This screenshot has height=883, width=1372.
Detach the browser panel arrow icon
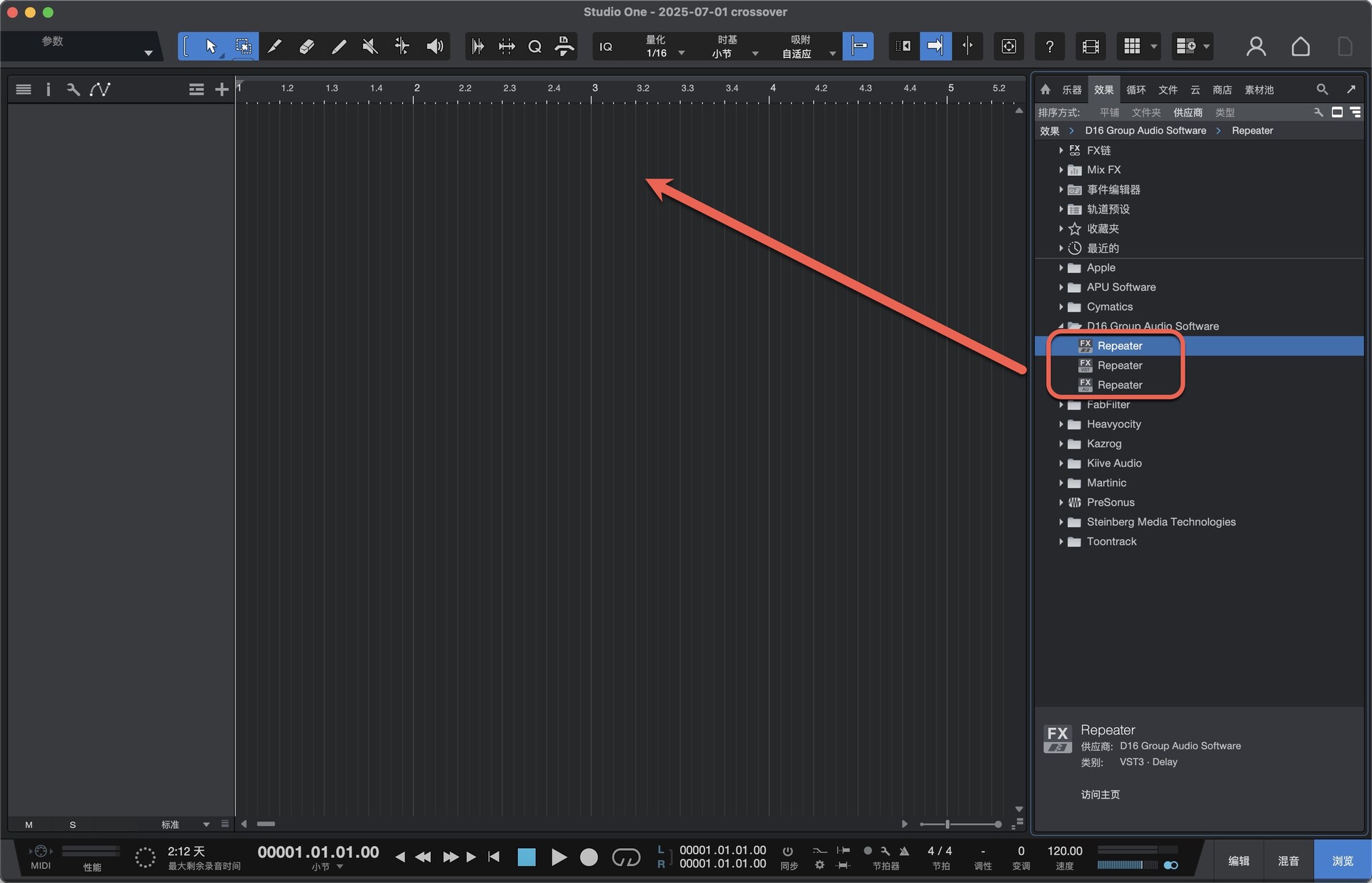point(1351,89)
